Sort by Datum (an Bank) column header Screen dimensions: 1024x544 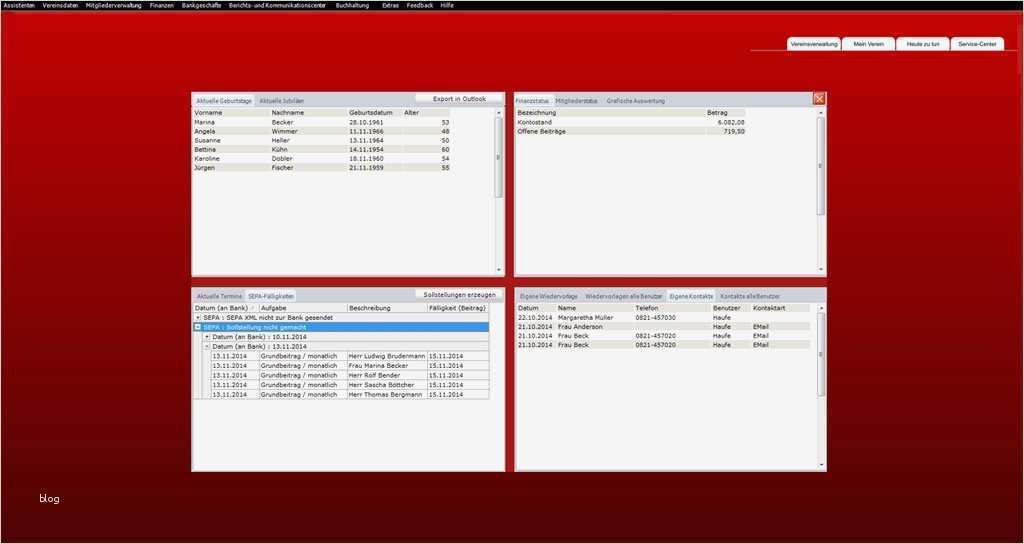226,308
